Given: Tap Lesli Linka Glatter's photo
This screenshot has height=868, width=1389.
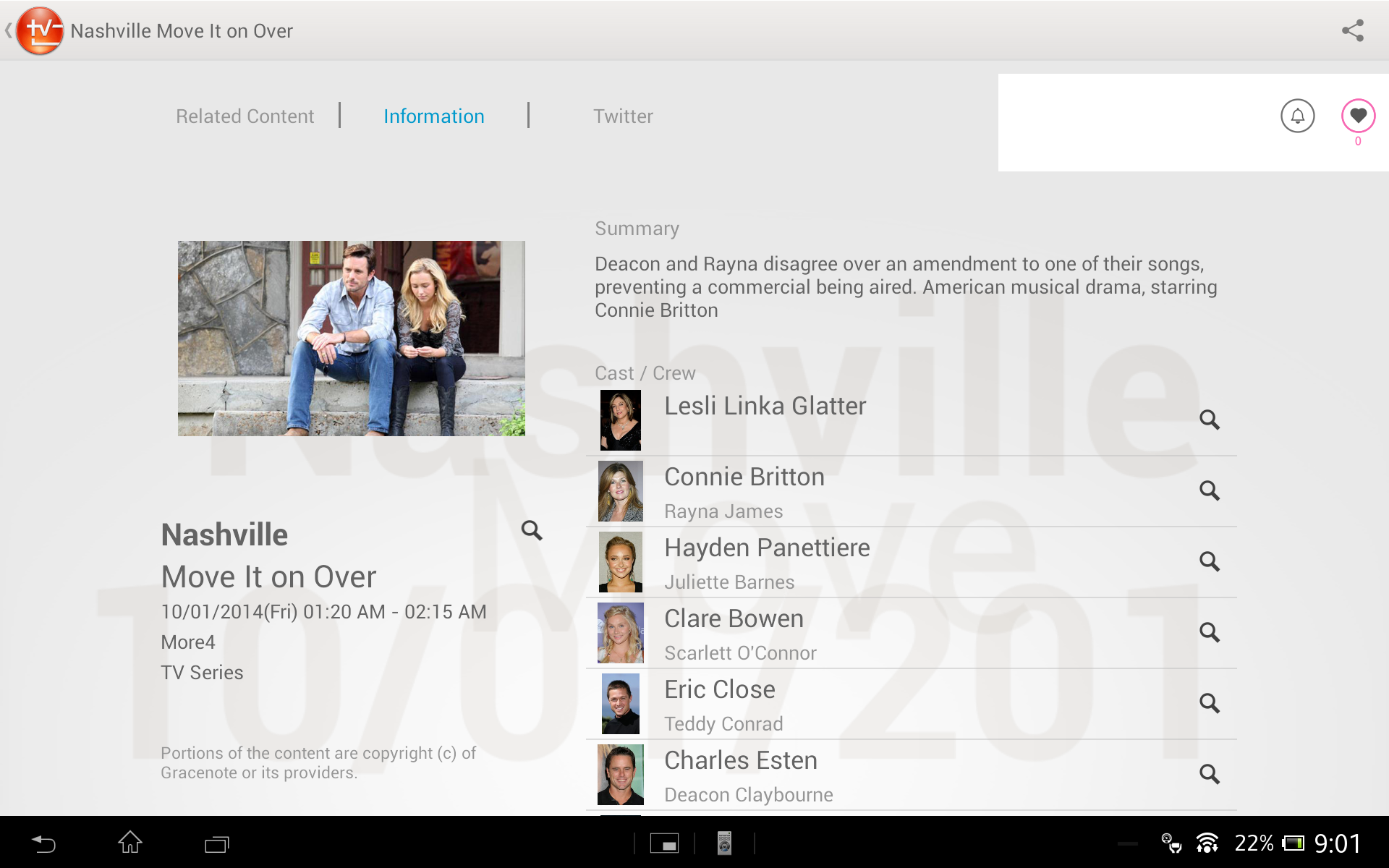Looking at the screenshot, I should coord(621,420).
